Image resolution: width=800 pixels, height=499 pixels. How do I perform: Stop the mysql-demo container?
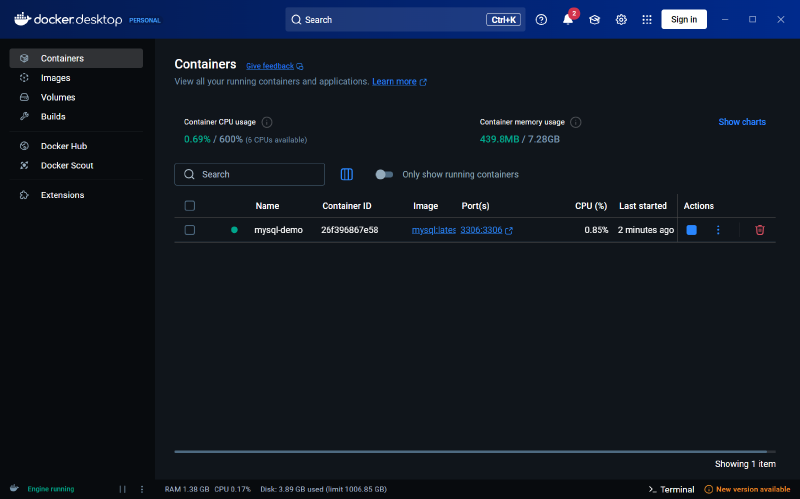point(691,230)
